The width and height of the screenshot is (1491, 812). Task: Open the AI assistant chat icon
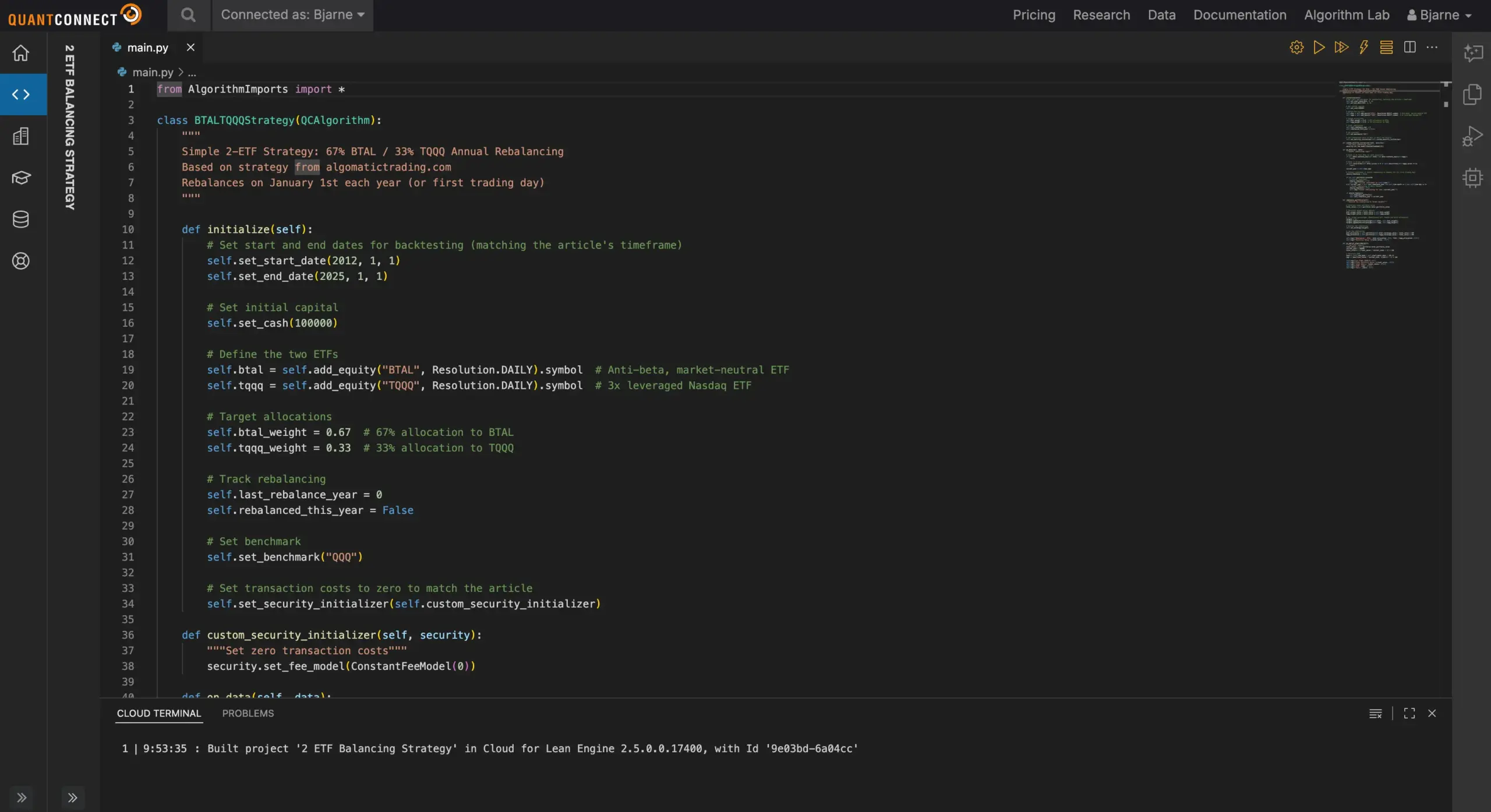point(1472,53)
